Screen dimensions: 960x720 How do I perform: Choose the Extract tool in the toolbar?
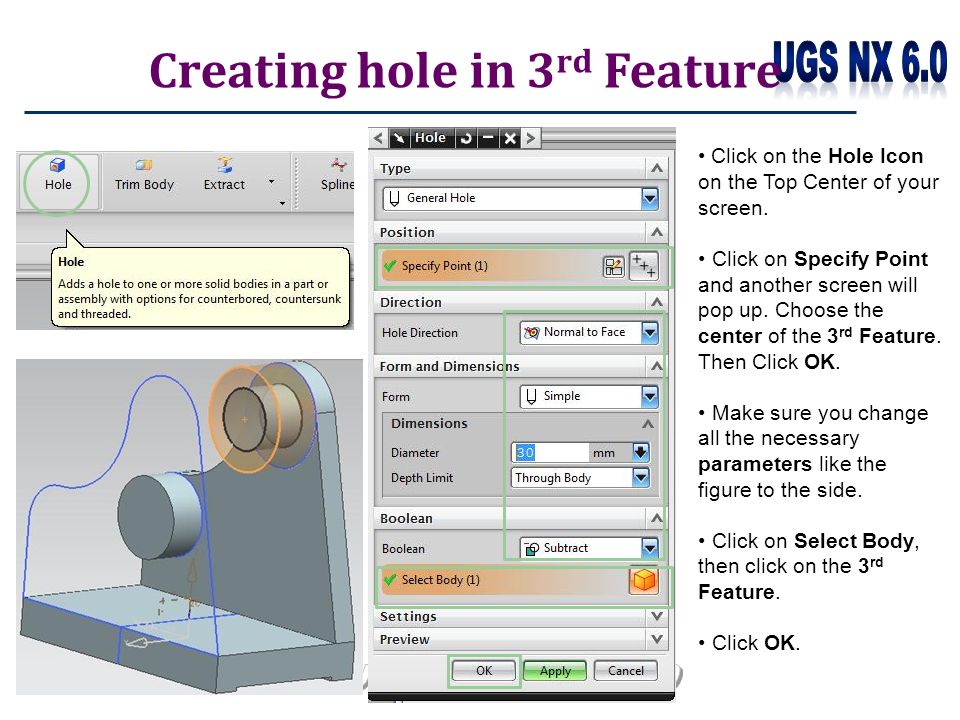[x=224, y=175]
